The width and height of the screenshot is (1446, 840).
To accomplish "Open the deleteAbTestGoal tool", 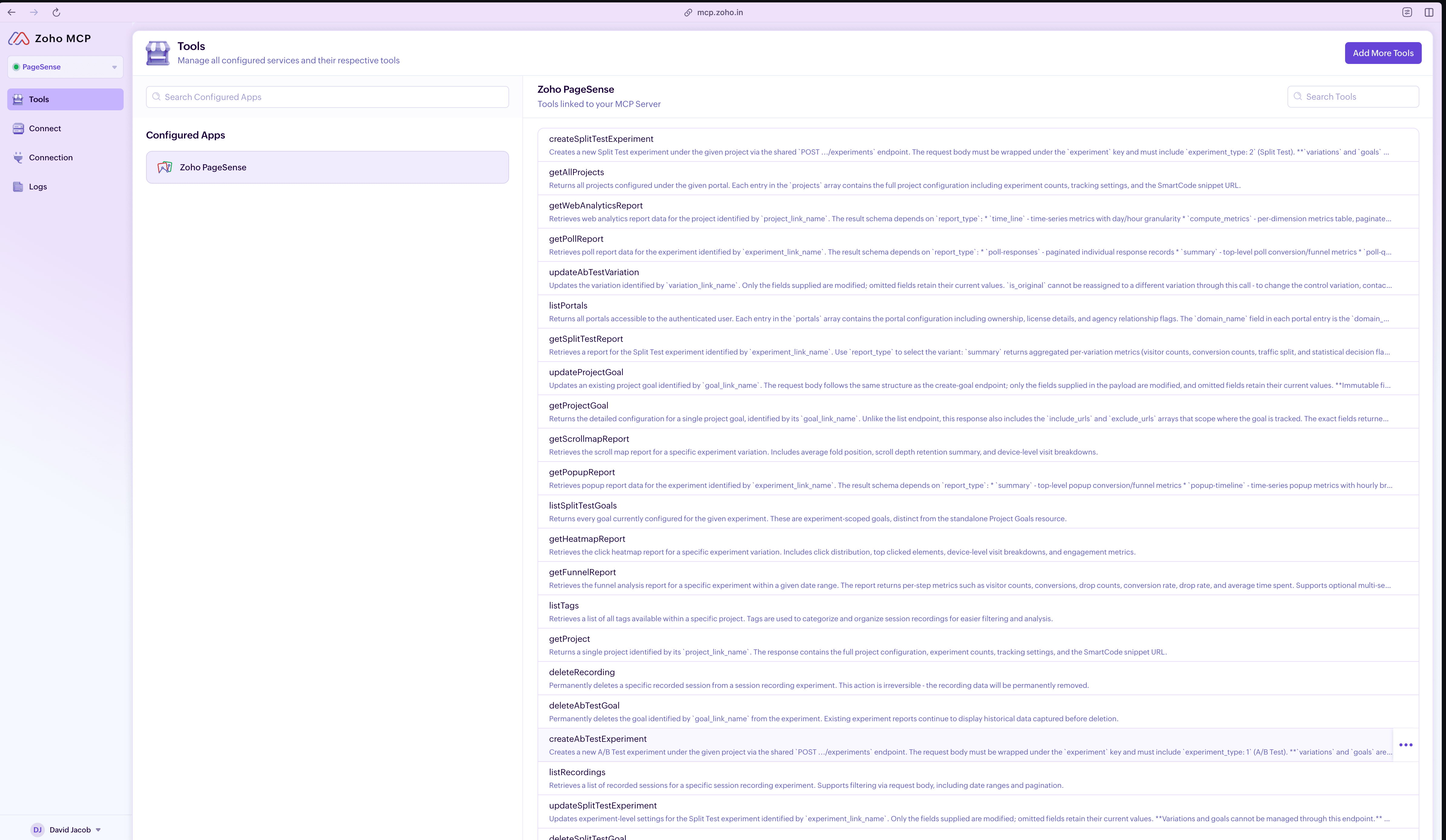I will tap(978, 711).
